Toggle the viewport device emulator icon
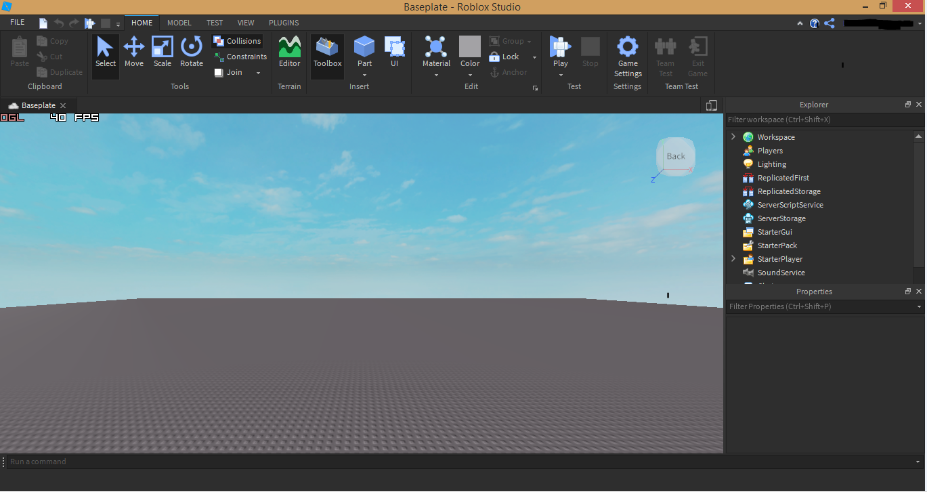 (x=711, y=105)
